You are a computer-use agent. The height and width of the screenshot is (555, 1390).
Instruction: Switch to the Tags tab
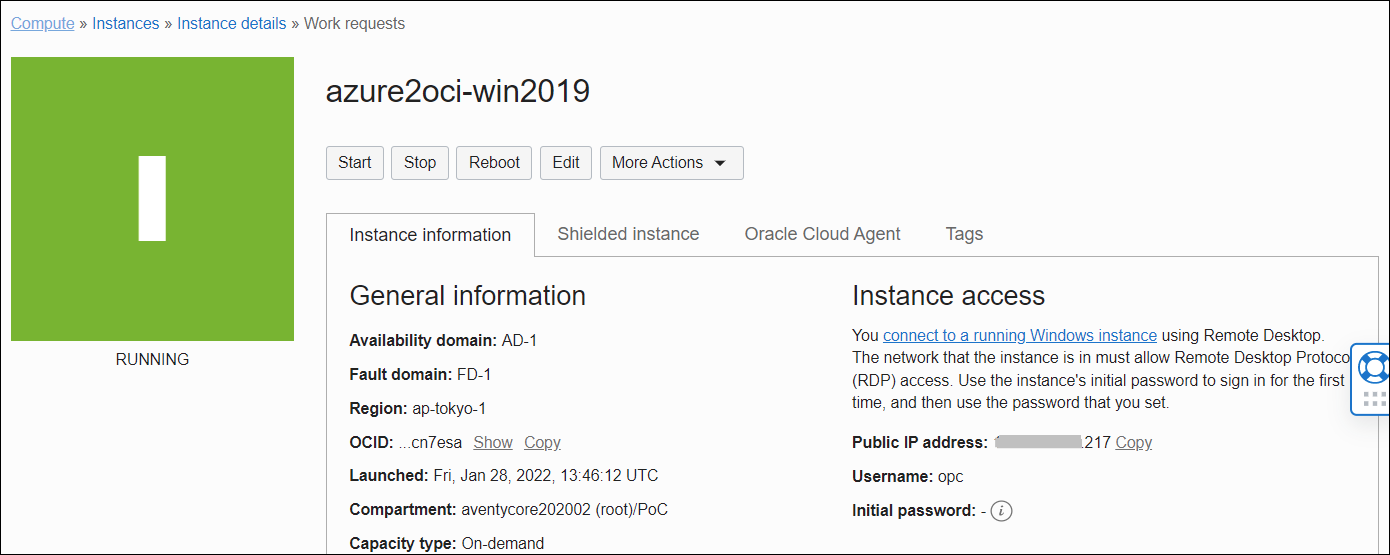pyautogui.click(x=964, y=234)
